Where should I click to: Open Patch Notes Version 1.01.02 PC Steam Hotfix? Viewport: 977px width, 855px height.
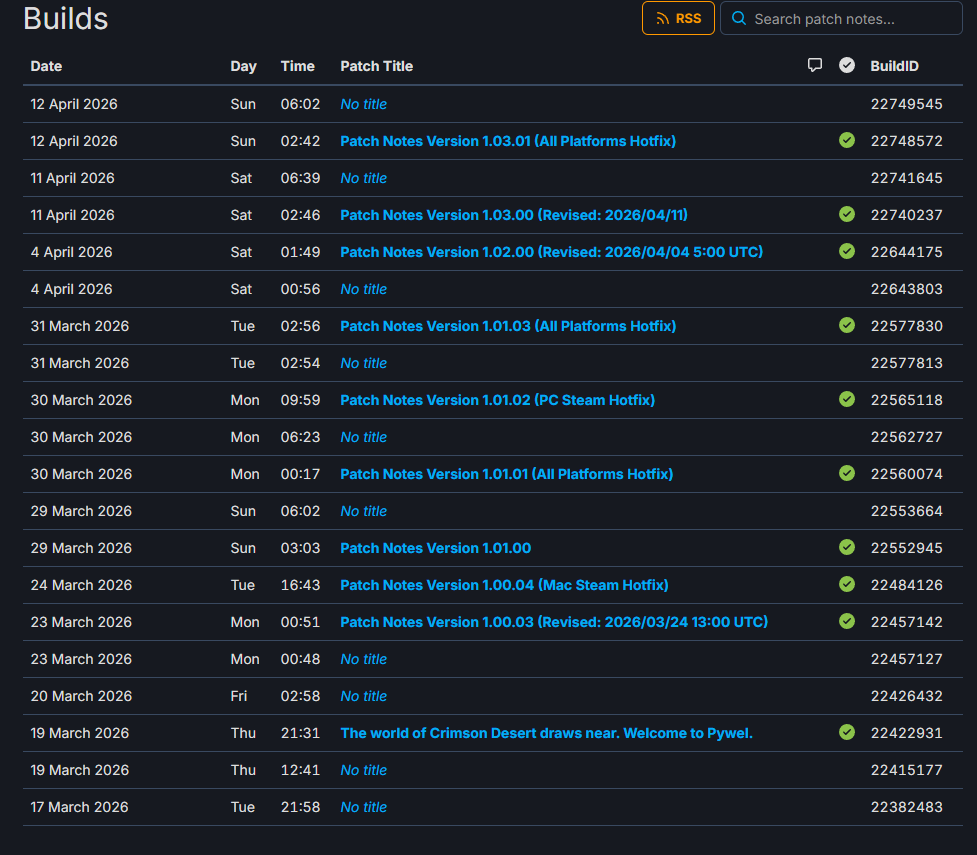click(x=497, y=400)
